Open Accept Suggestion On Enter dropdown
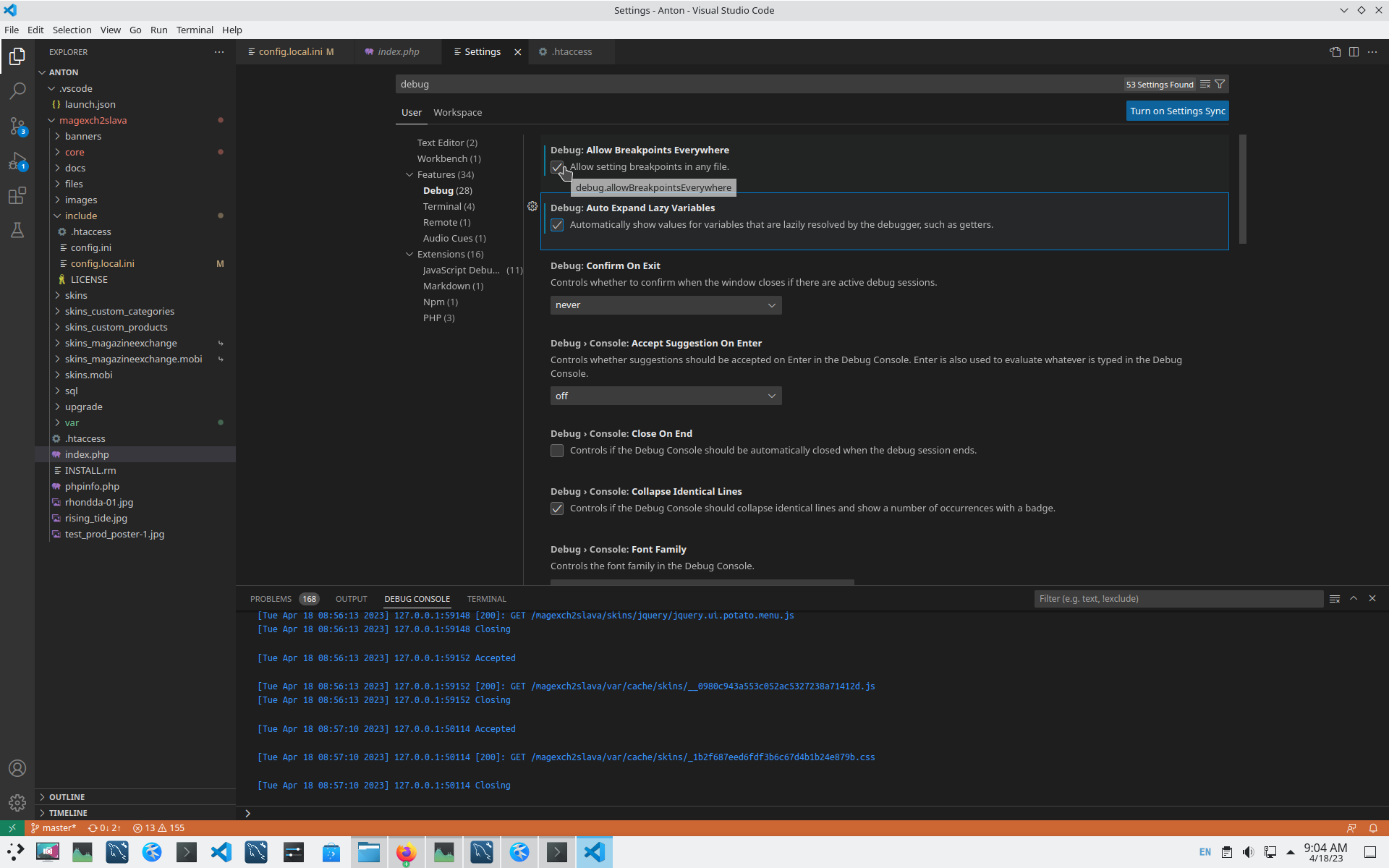The width and height of the screenshot is (1389, 868). [x=666, y=396]
